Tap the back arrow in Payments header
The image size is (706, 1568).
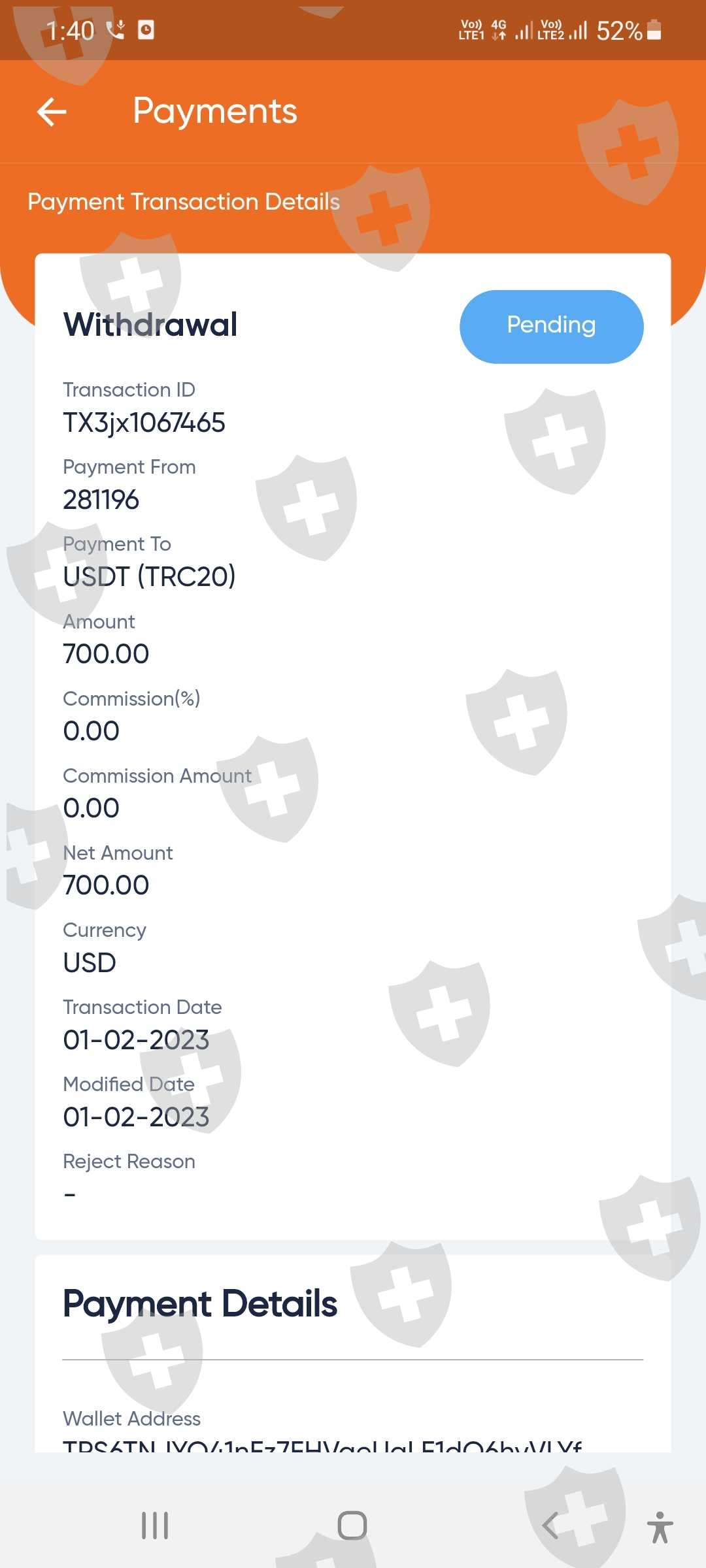click(52, 112)
